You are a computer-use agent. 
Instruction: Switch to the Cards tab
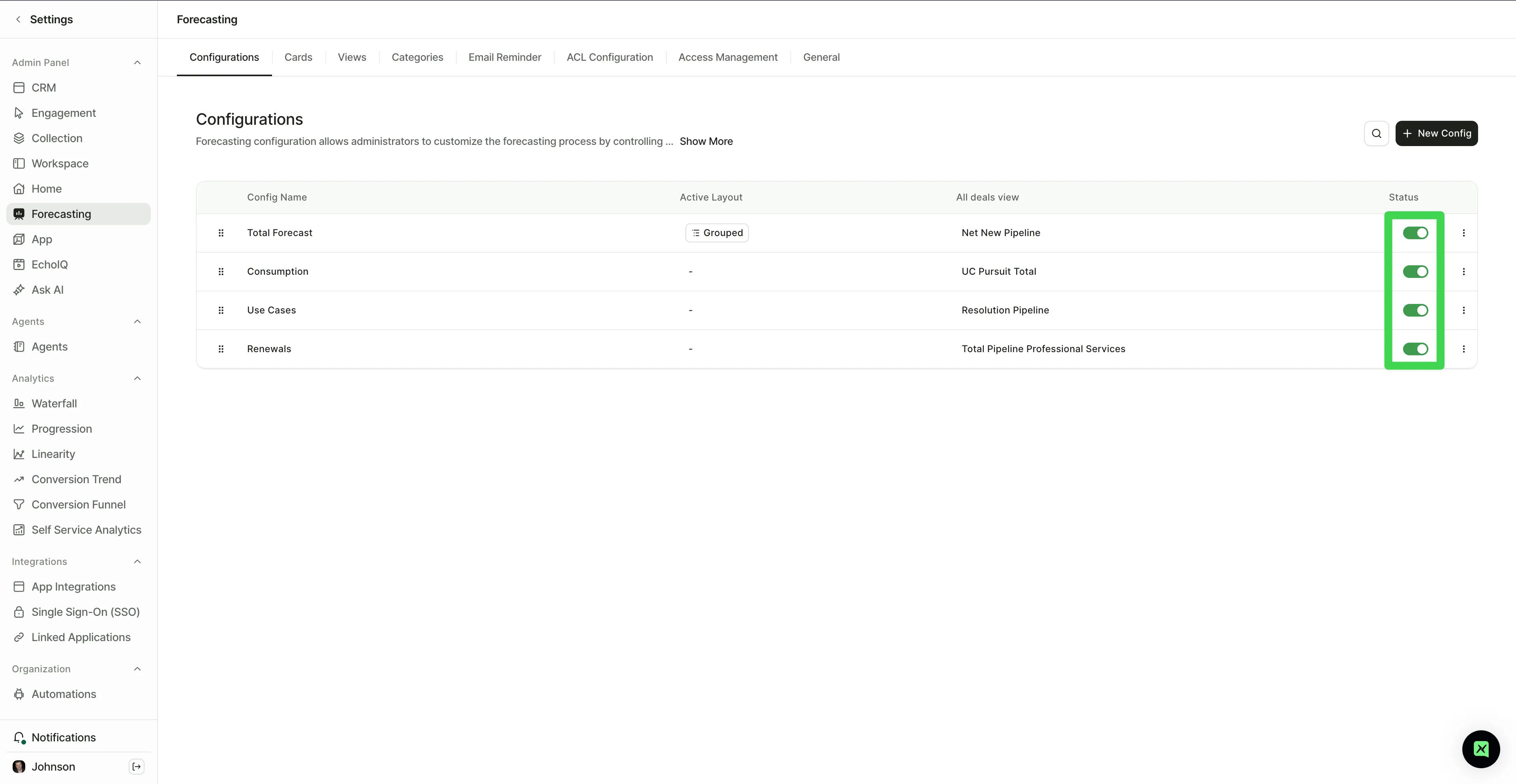[x=298, y=57]
